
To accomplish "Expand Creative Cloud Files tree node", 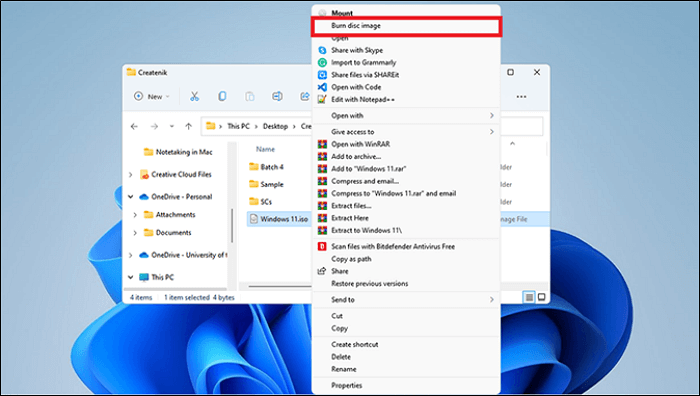I will pyautogui.click(x=130, y=175).
